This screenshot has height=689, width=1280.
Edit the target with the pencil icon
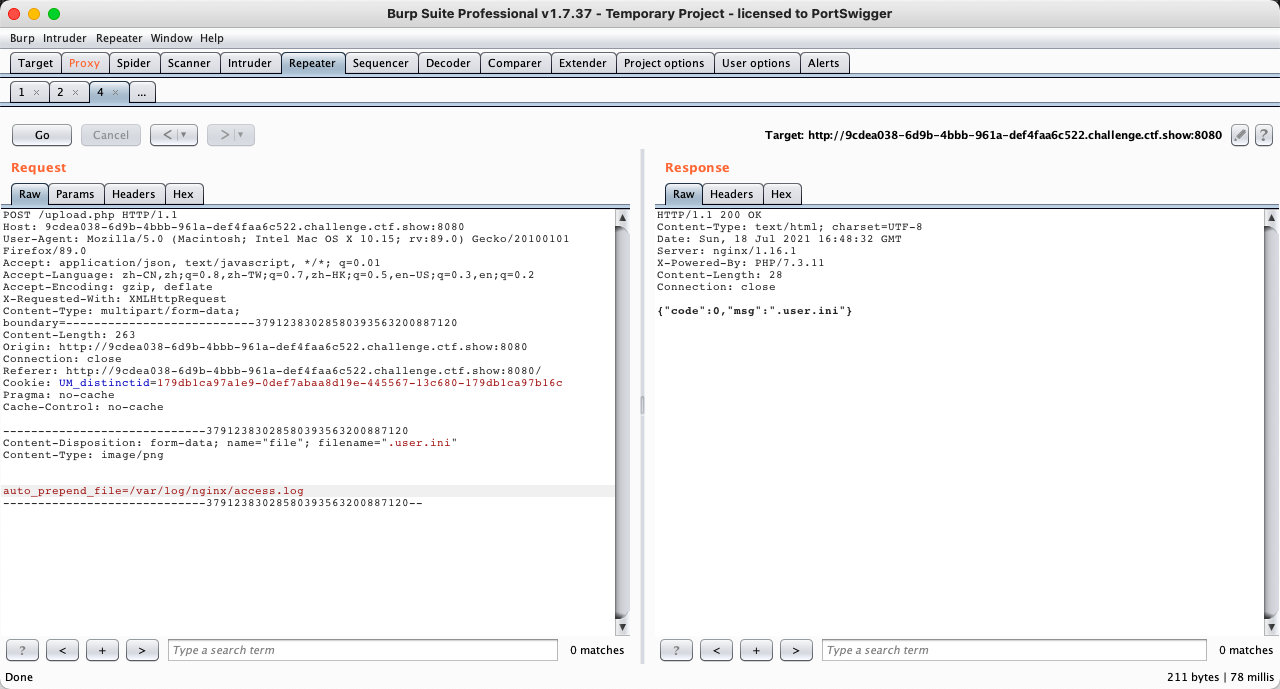tap(1240, 135)
